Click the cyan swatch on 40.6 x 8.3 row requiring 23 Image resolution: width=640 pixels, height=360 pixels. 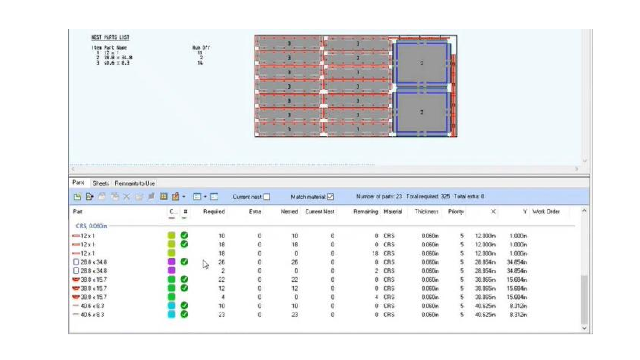click(171, 314)
